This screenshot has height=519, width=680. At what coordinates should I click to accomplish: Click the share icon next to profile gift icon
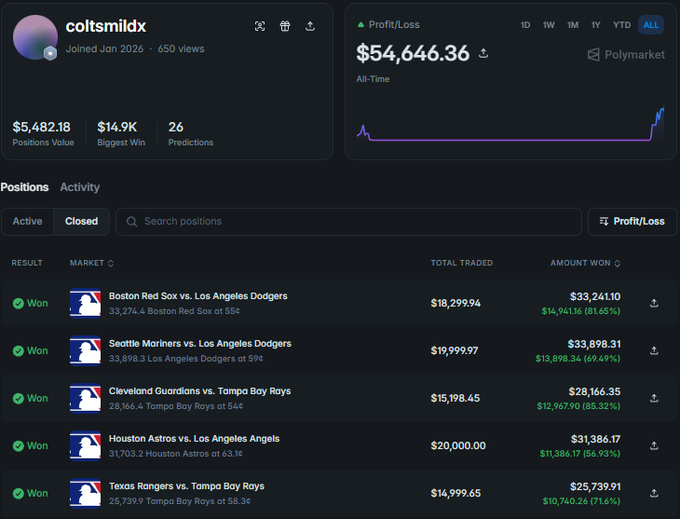(x=310, y=26)
